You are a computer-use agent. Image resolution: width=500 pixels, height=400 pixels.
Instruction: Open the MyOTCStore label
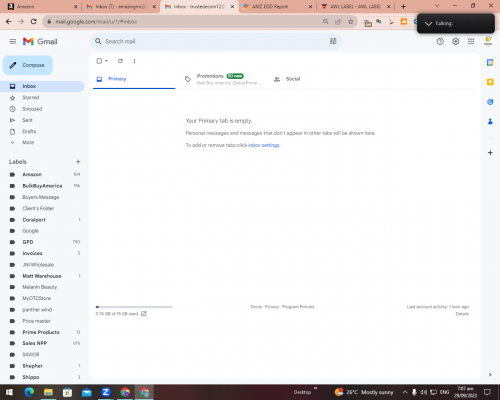pos(36,298)
